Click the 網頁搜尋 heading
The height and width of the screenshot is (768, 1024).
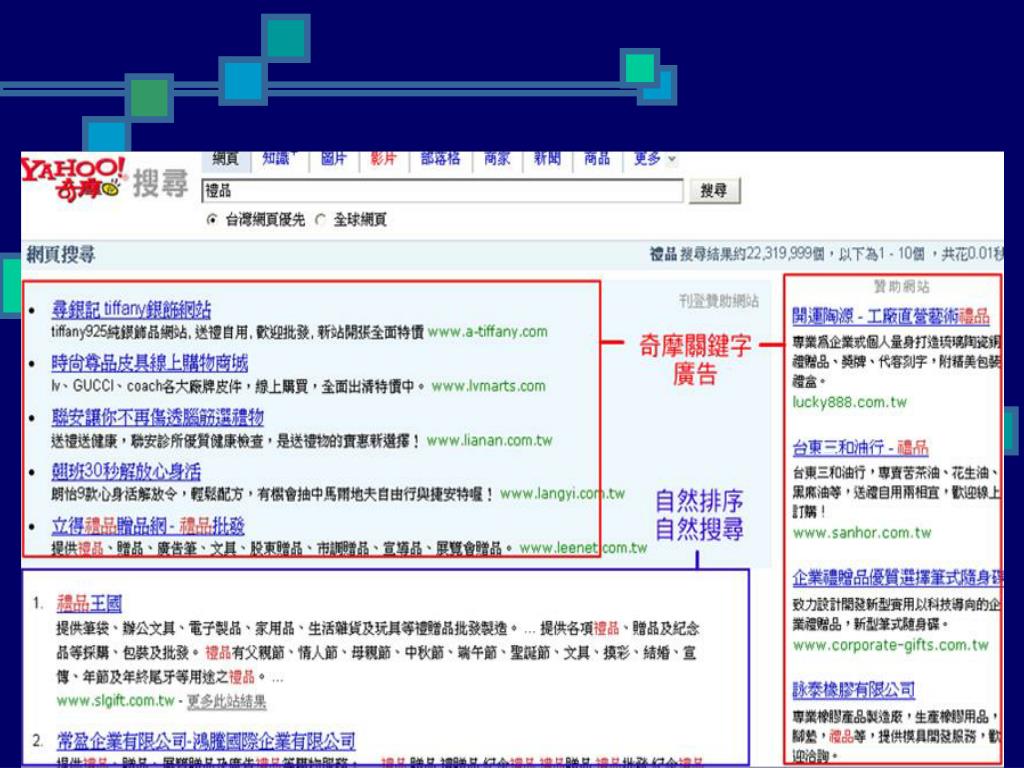click(x=61, y=254)
